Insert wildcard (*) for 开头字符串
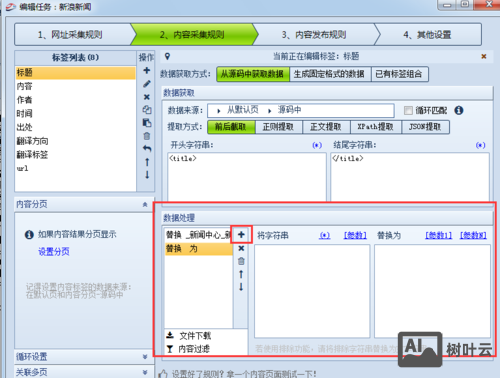 point(317,145)
